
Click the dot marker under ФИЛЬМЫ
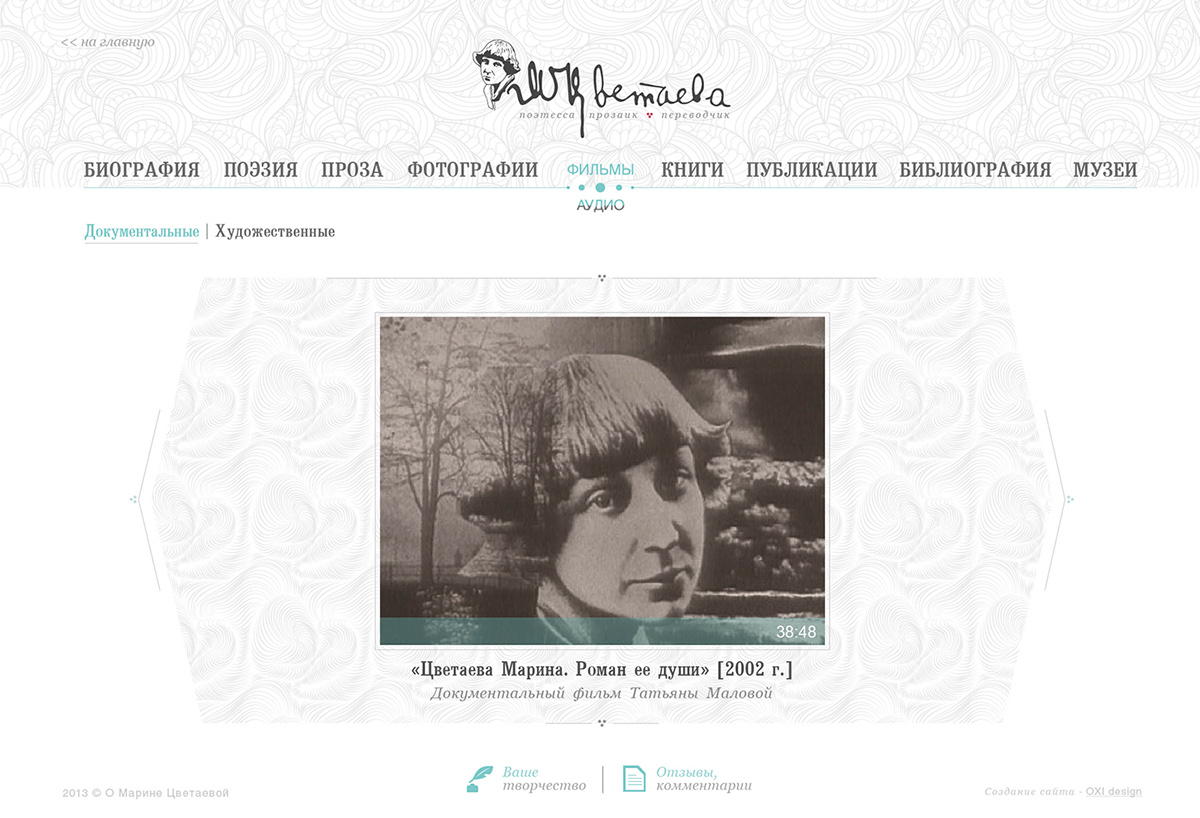tap(600, 188)
